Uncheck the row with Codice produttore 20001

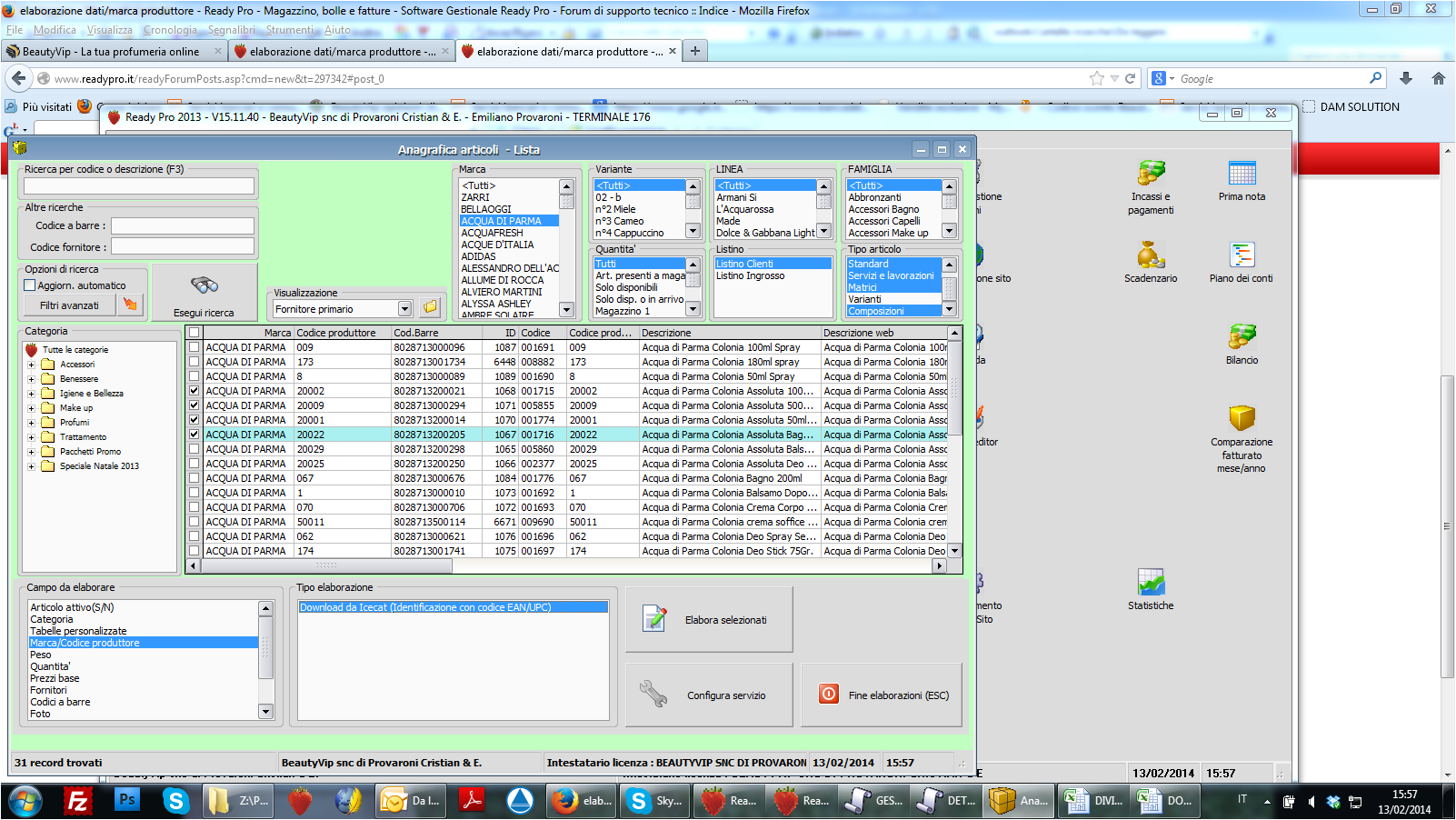(194, 420)
